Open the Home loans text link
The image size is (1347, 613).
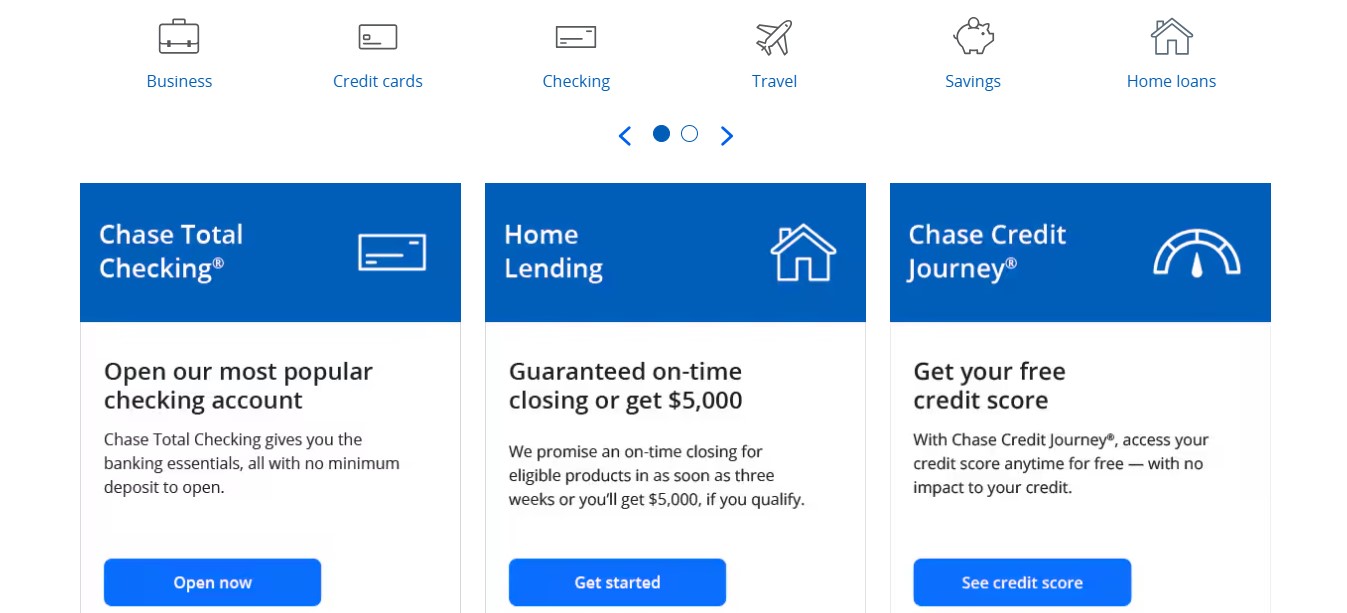click(x=1171, y=81)
